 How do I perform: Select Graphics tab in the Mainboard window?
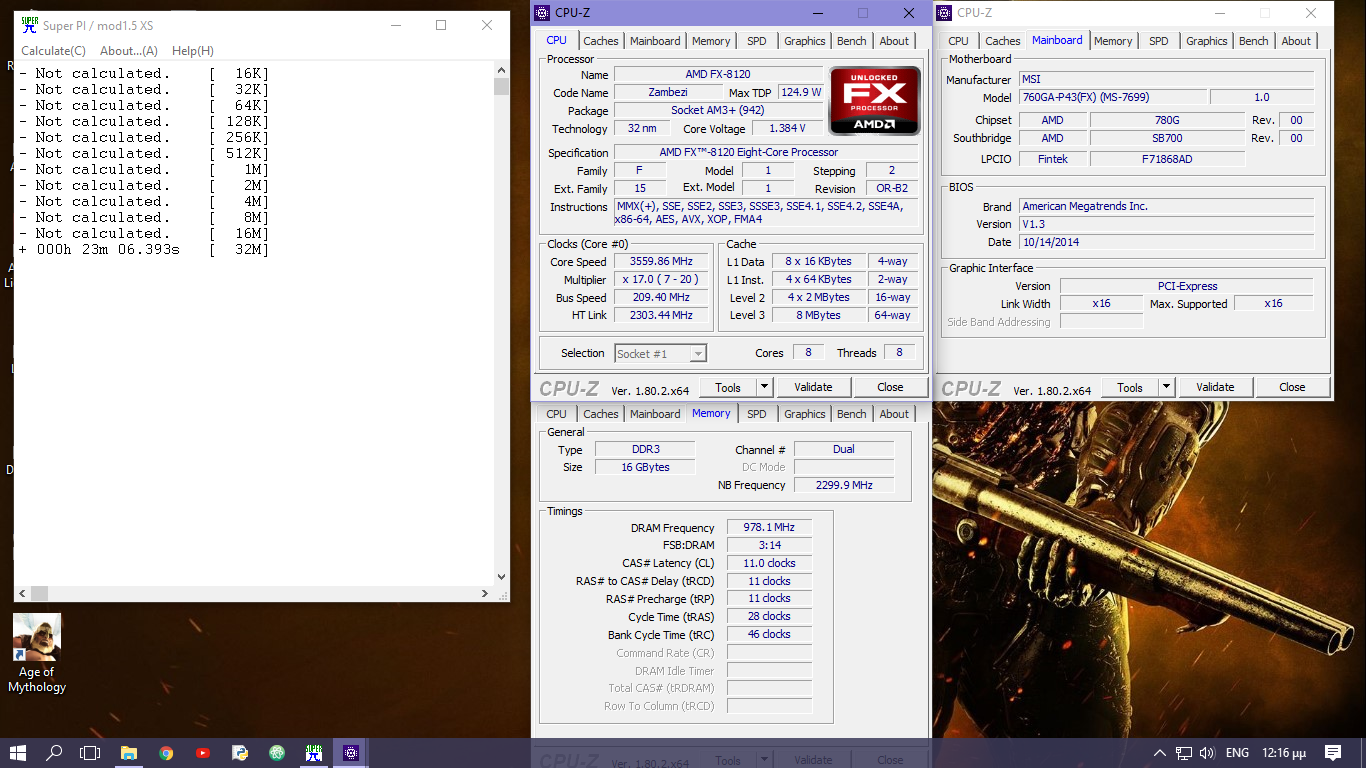tap(1207, 41)
